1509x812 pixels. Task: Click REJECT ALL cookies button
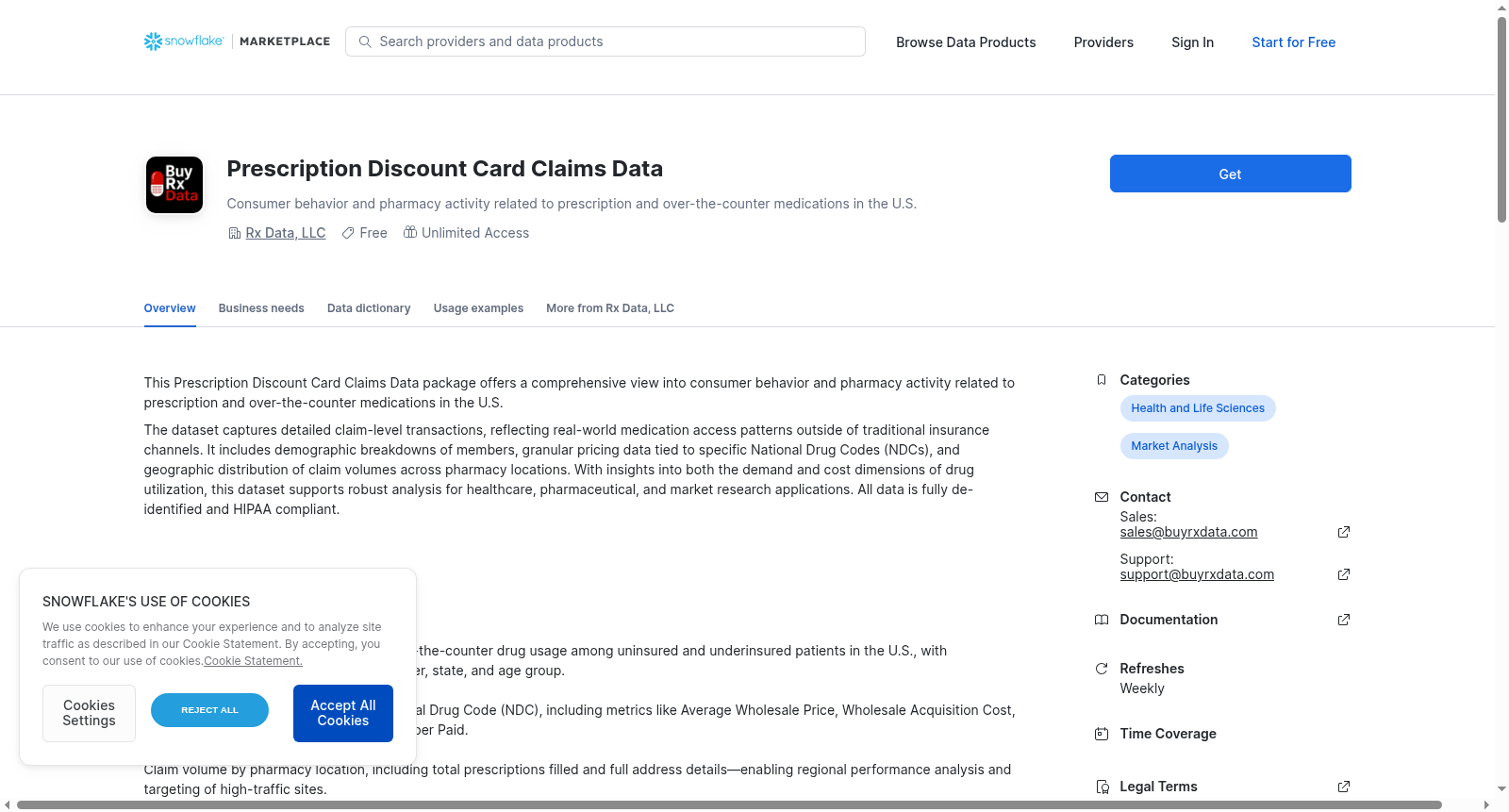(209, 710)
